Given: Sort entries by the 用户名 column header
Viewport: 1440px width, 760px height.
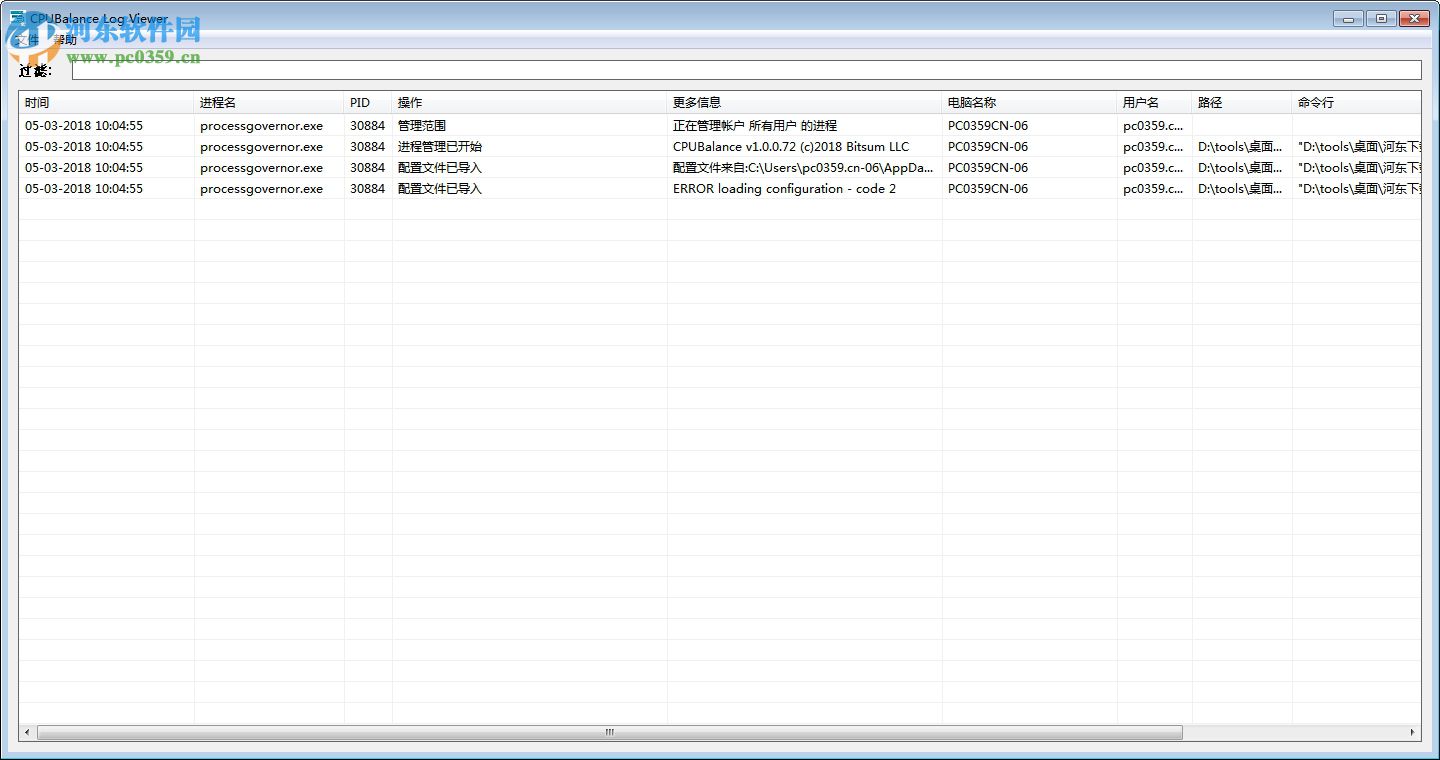Looking at the screenshot, I should point(1140,102).
